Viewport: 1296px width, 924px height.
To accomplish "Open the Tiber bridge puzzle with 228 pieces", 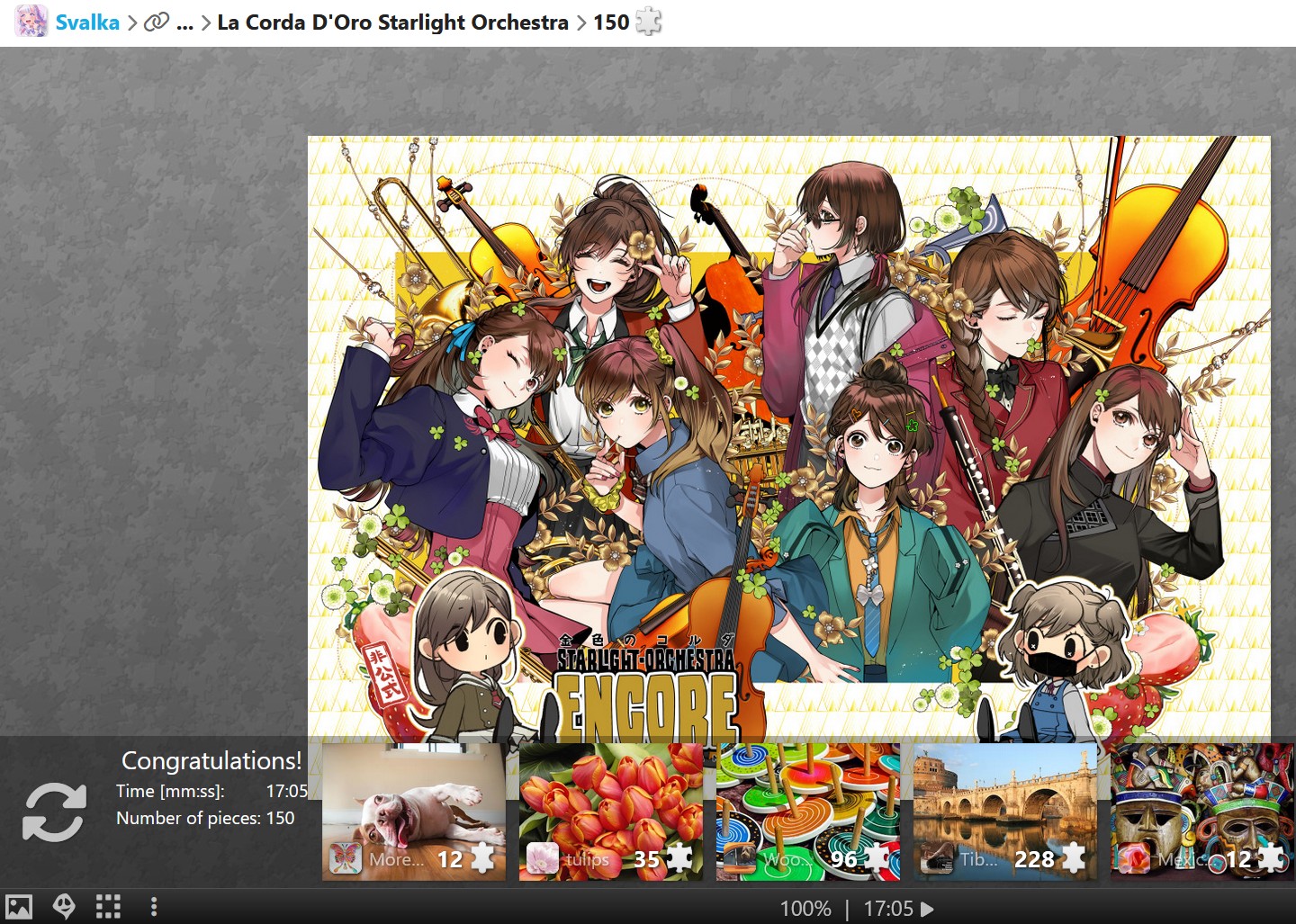I will (1005, 812).
